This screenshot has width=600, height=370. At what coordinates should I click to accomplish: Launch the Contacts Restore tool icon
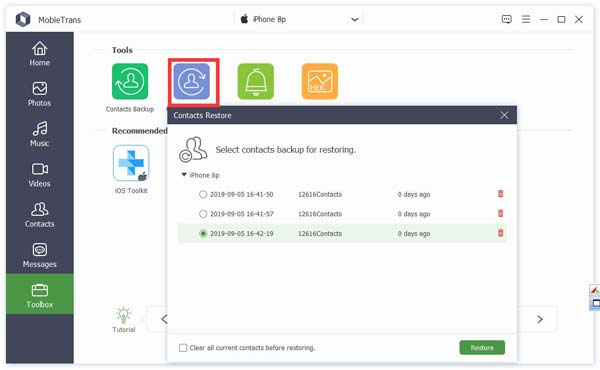coord(192,81)
